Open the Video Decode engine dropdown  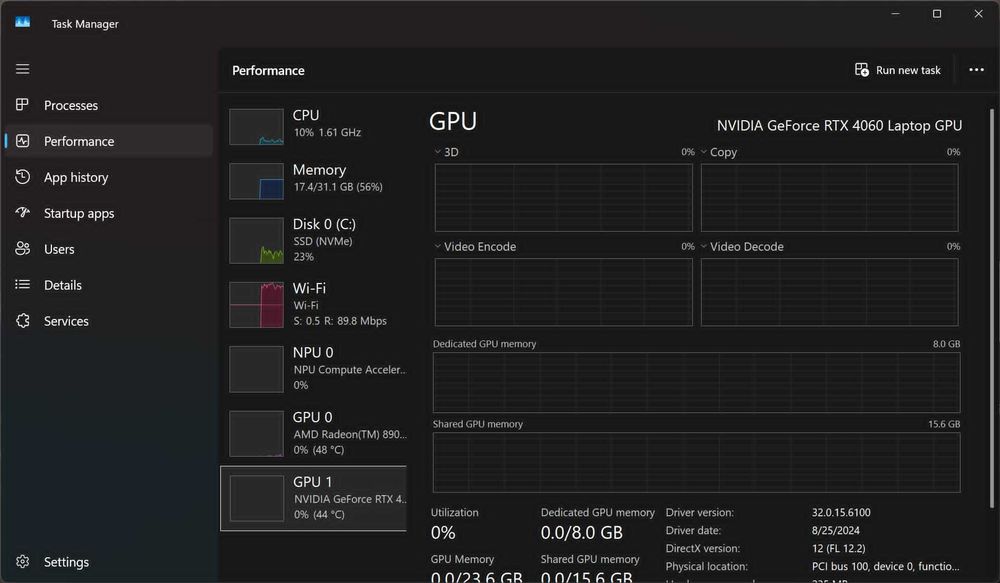704,246
